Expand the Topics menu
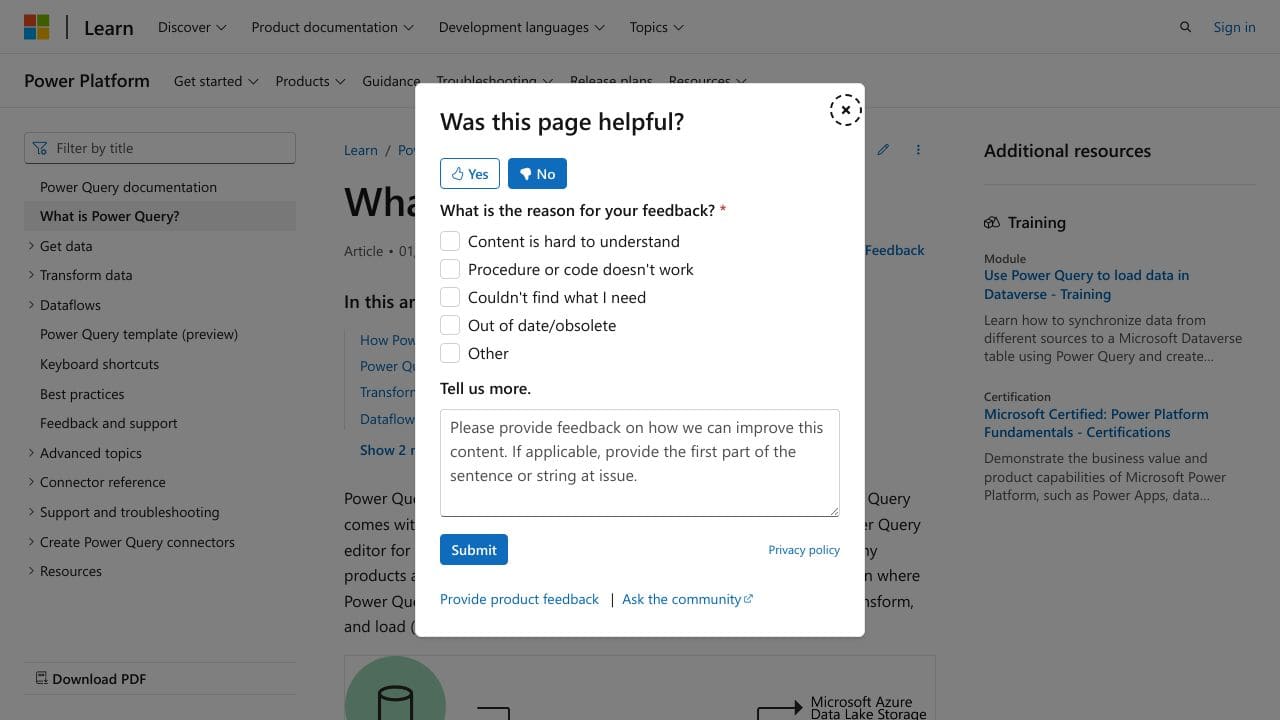 coord(656,27)
